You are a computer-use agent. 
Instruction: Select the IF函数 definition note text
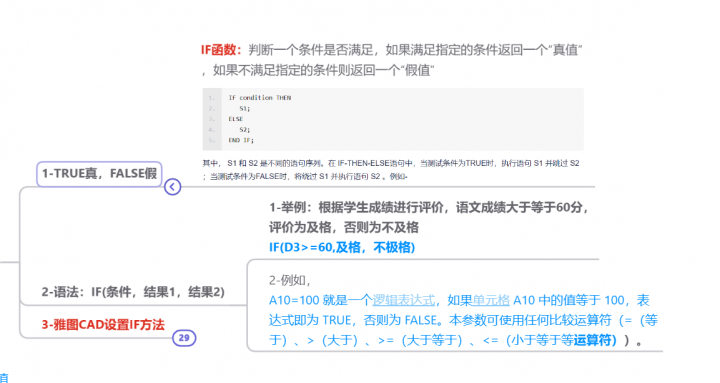(392, 60)
